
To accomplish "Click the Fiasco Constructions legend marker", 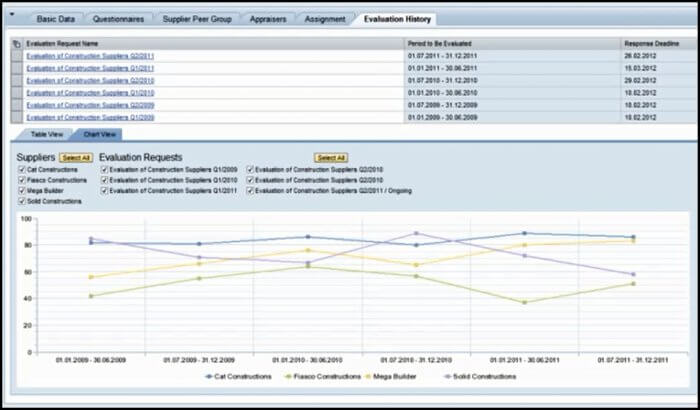I will click(x=288, y=377).
